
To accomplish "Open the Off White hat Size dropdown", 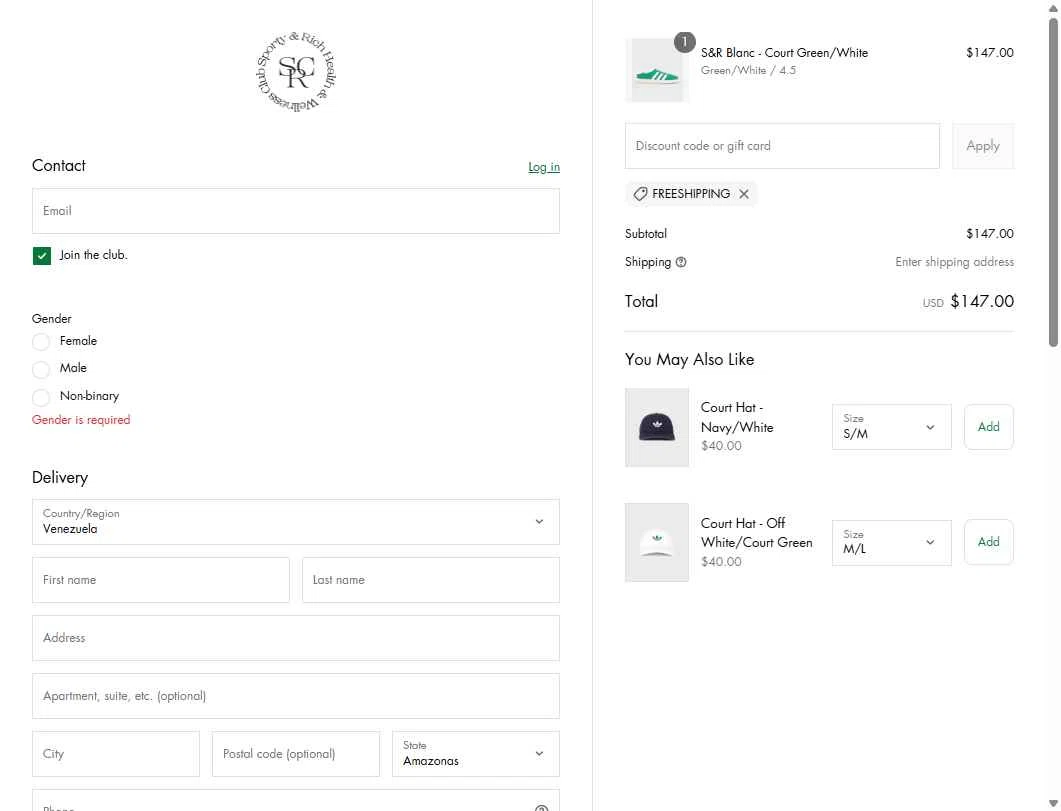I will pos(891,542).
